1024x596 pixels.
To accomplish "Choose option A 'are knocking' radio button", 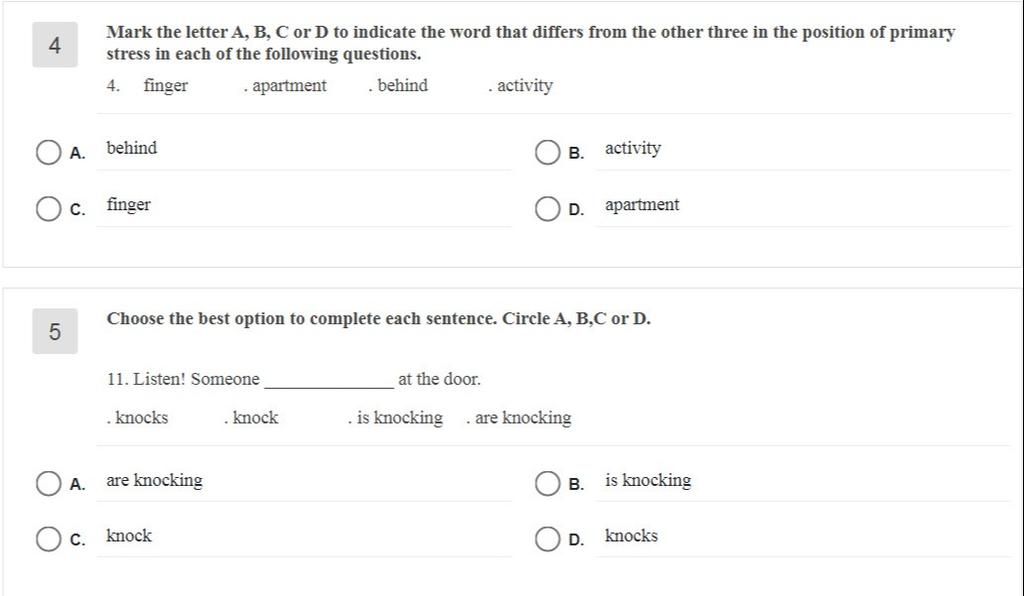I will coord(48,484).
